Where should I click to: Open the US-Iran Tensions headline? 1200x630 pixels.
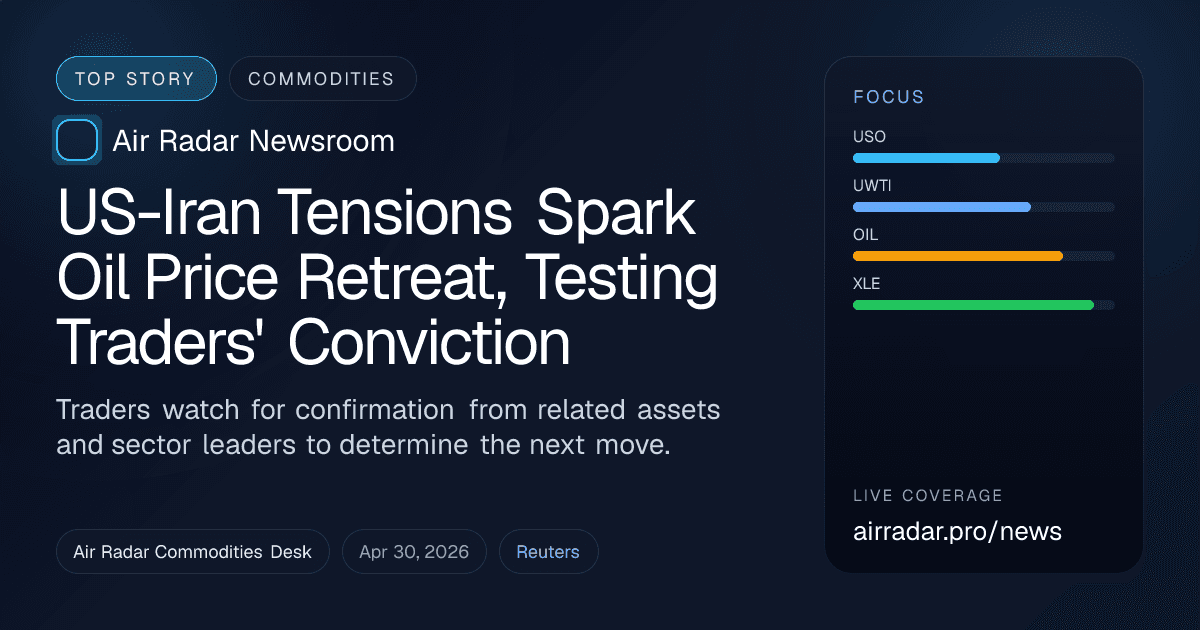click(x=388, y=277)
